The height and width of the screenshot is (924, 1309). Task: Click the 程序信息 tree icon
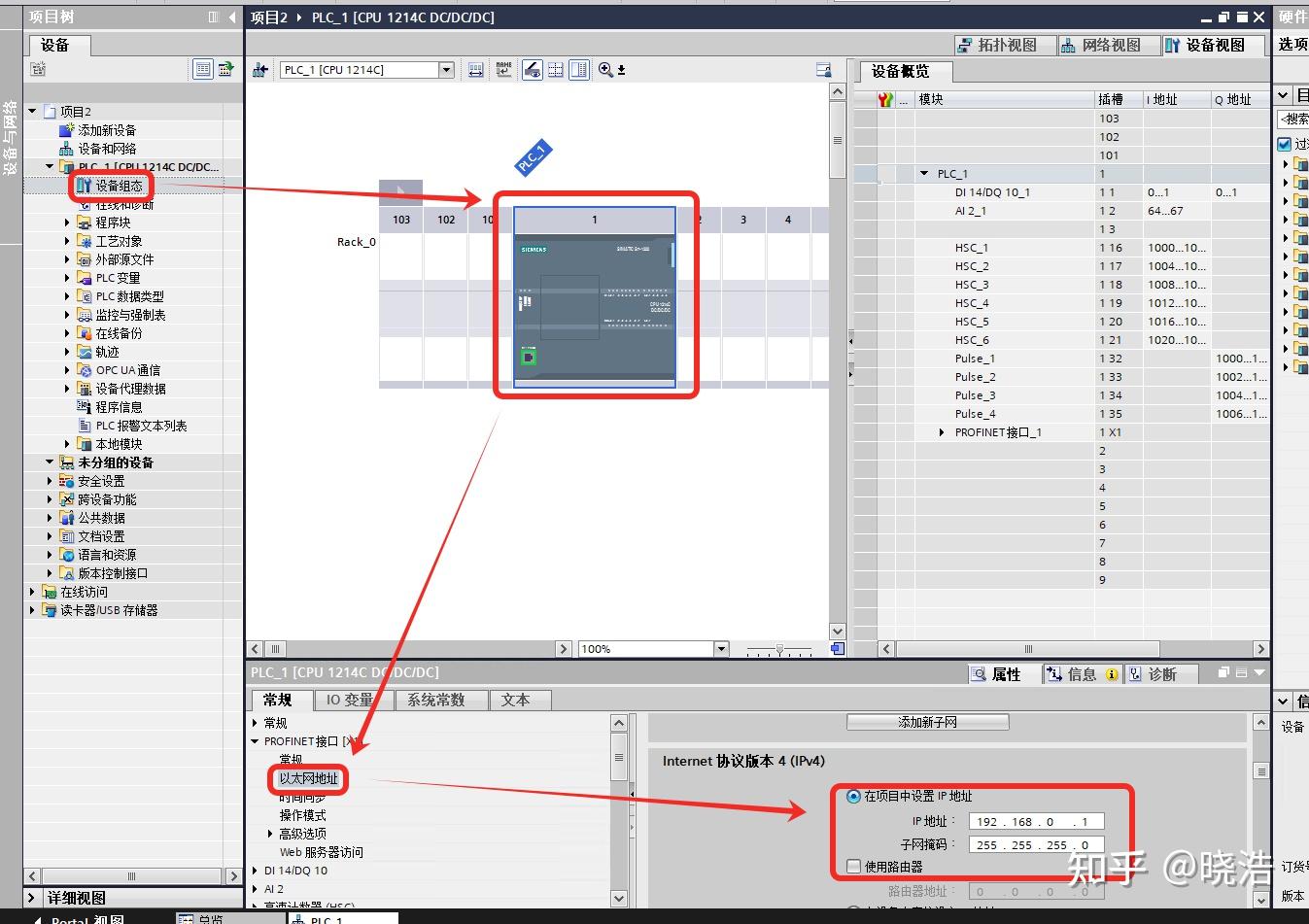point(85,407)
